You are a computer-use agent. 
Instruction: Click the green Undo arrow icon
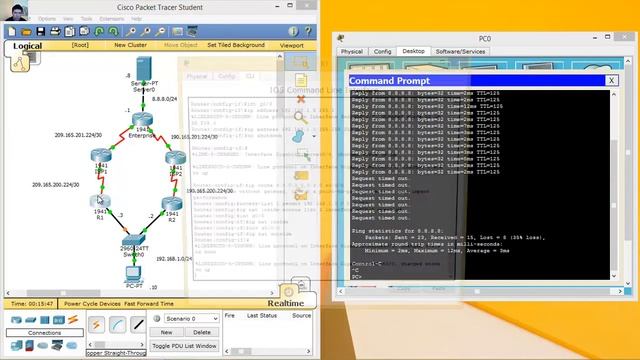99,31
